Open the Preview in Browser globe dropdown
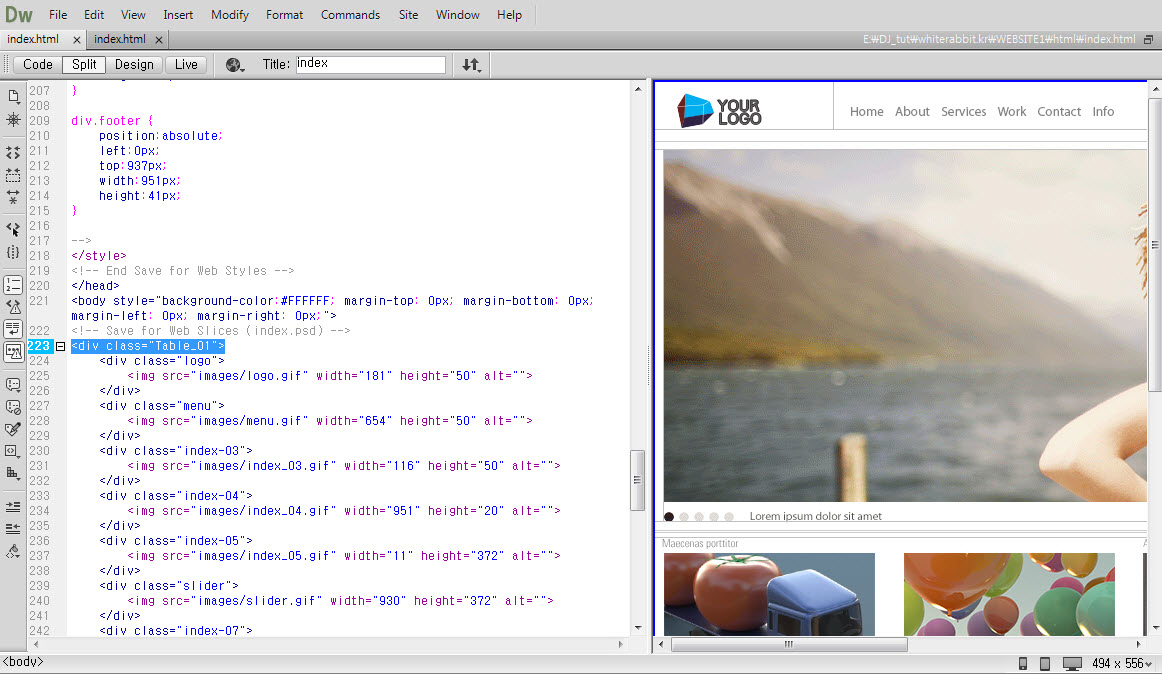 pos(236,65)
